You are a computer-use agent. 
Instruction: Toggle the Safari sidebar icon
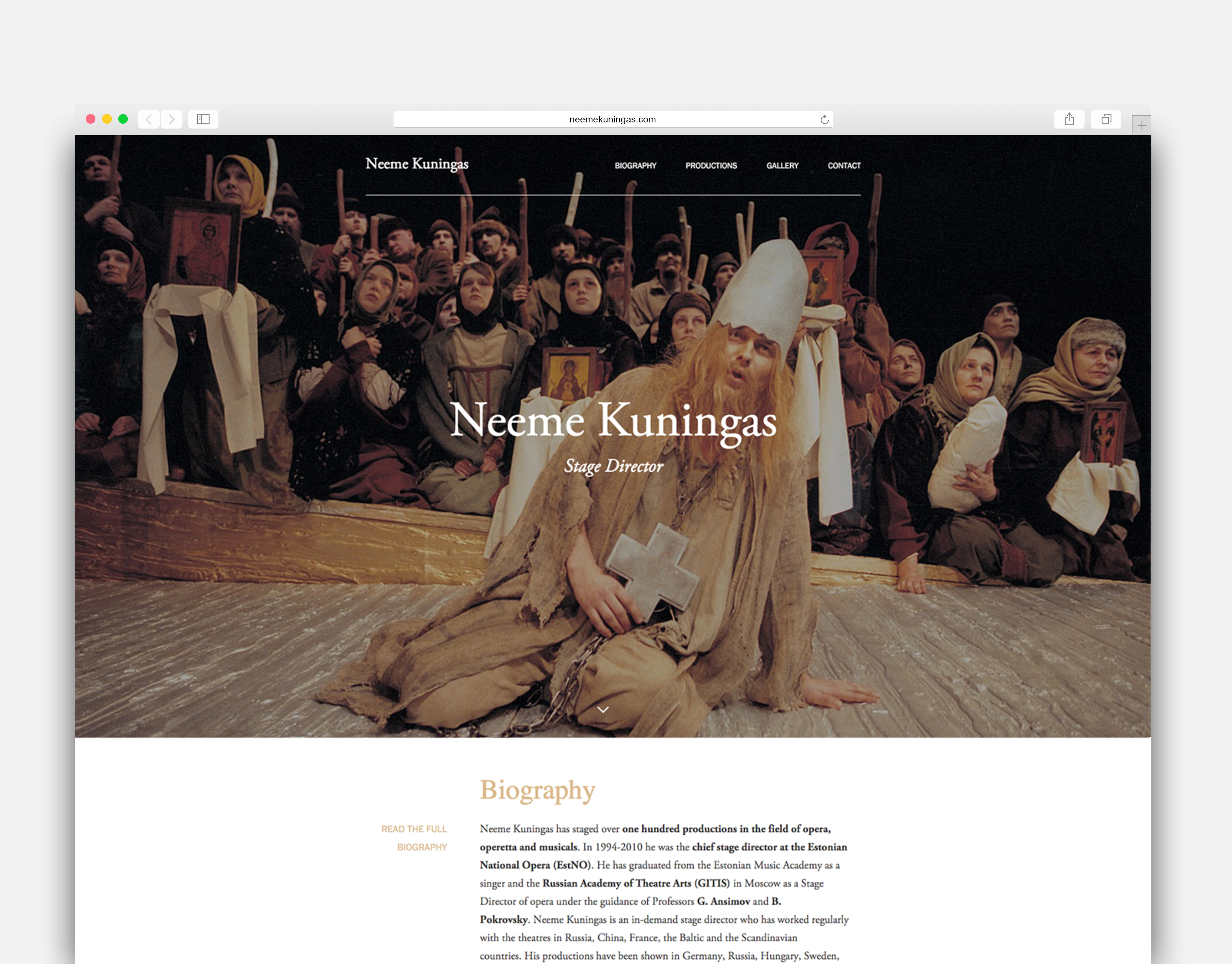(x=203, y=119)
